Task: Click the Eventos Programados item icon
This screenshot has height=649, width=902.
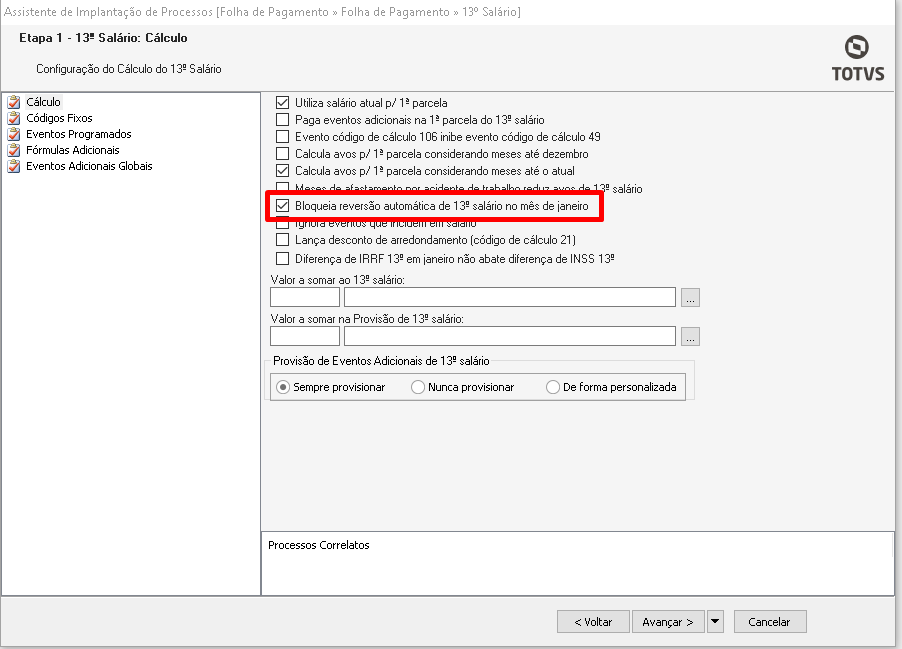Action: tap(14, 135)
